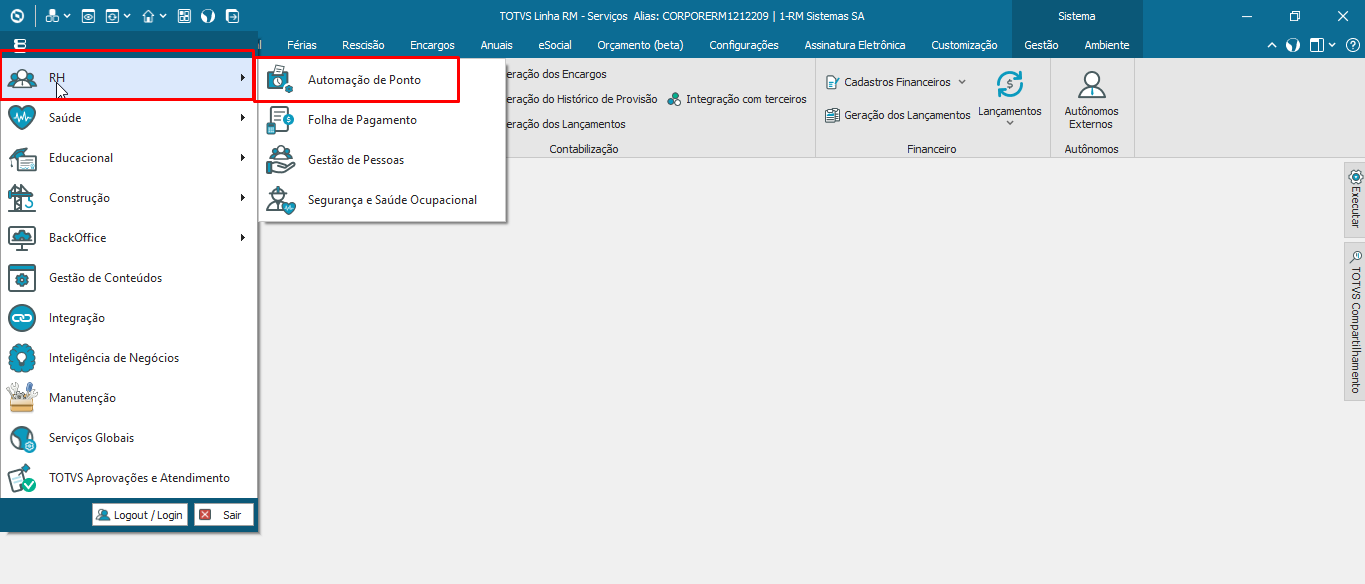This screenshot has height=584, width=1365.
Task: Switch to the Rescisão ribbon tab
Action: 363,45
